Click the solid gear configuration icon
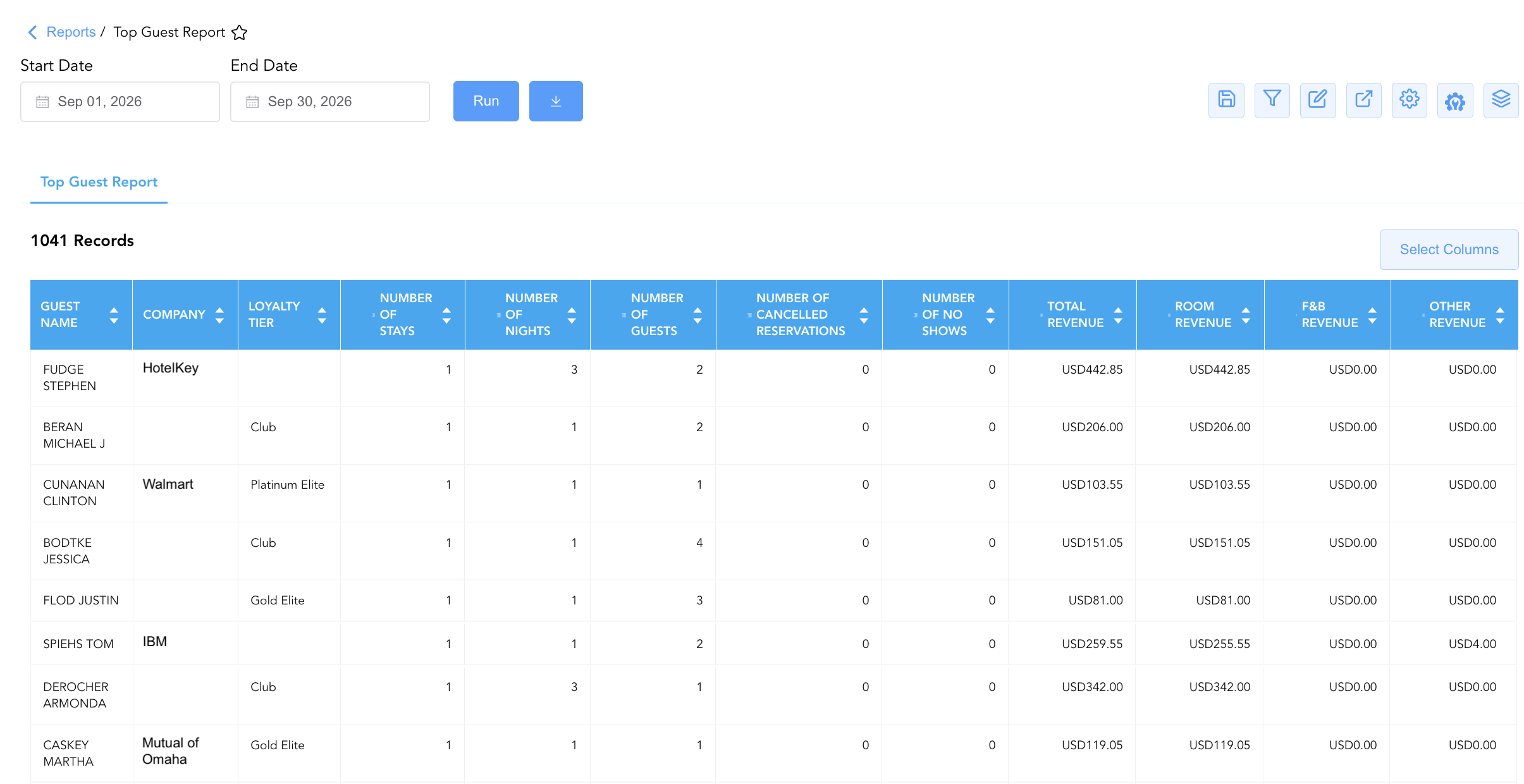Screen dimensions: 1524x784 pos(1455,100)
